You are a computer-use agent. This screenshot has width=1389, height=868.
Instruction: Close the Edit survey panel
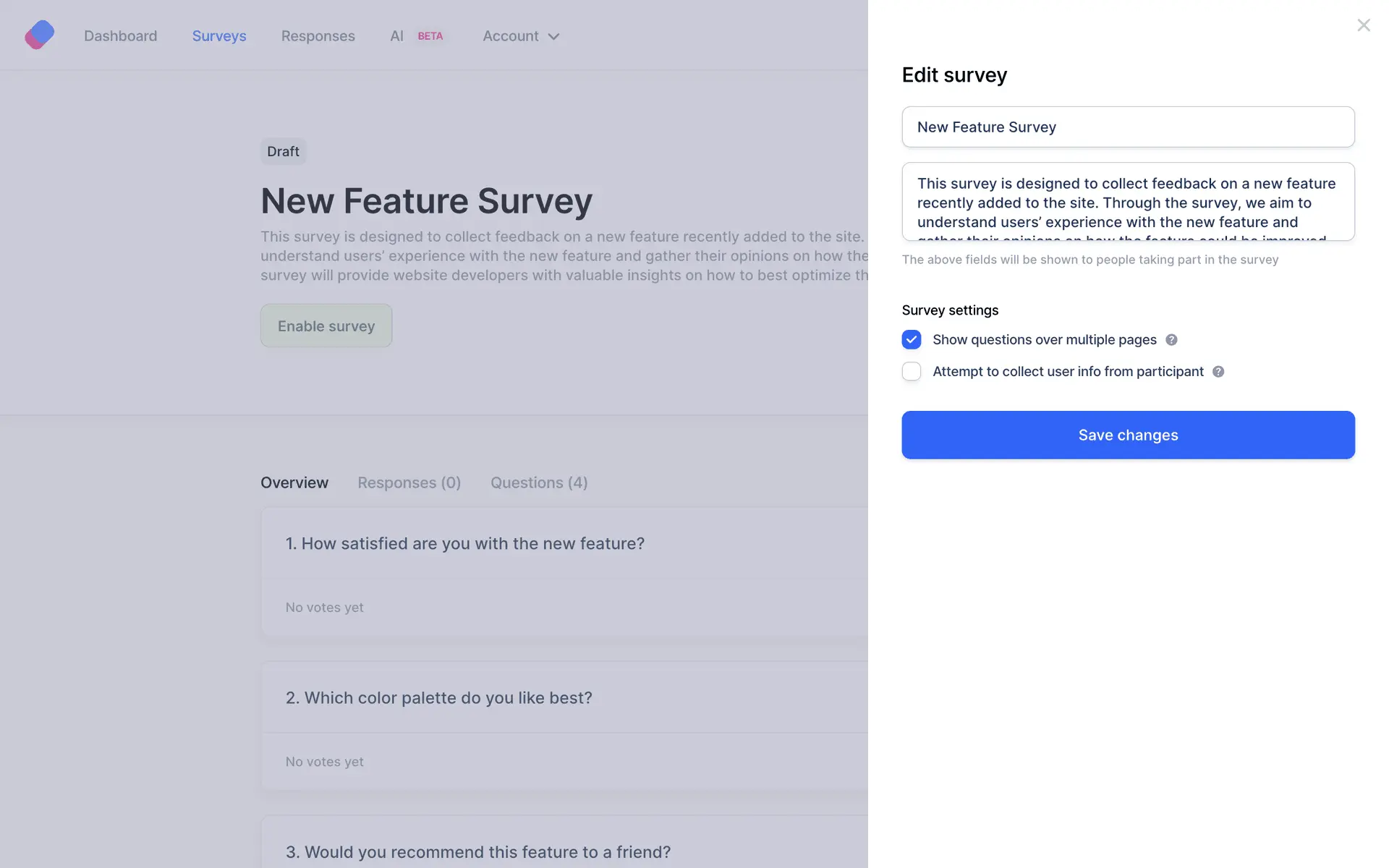[1364, 25]
